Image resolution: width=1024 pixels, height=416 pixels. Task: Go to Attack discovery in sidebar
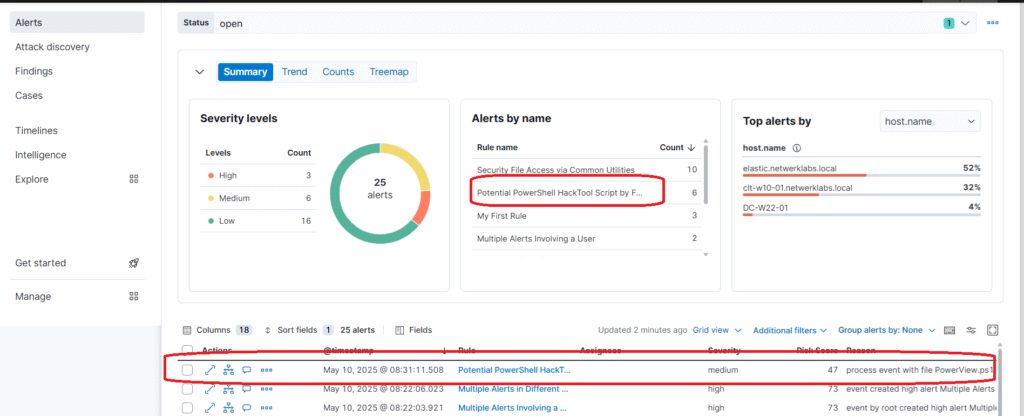pos(52,47)
